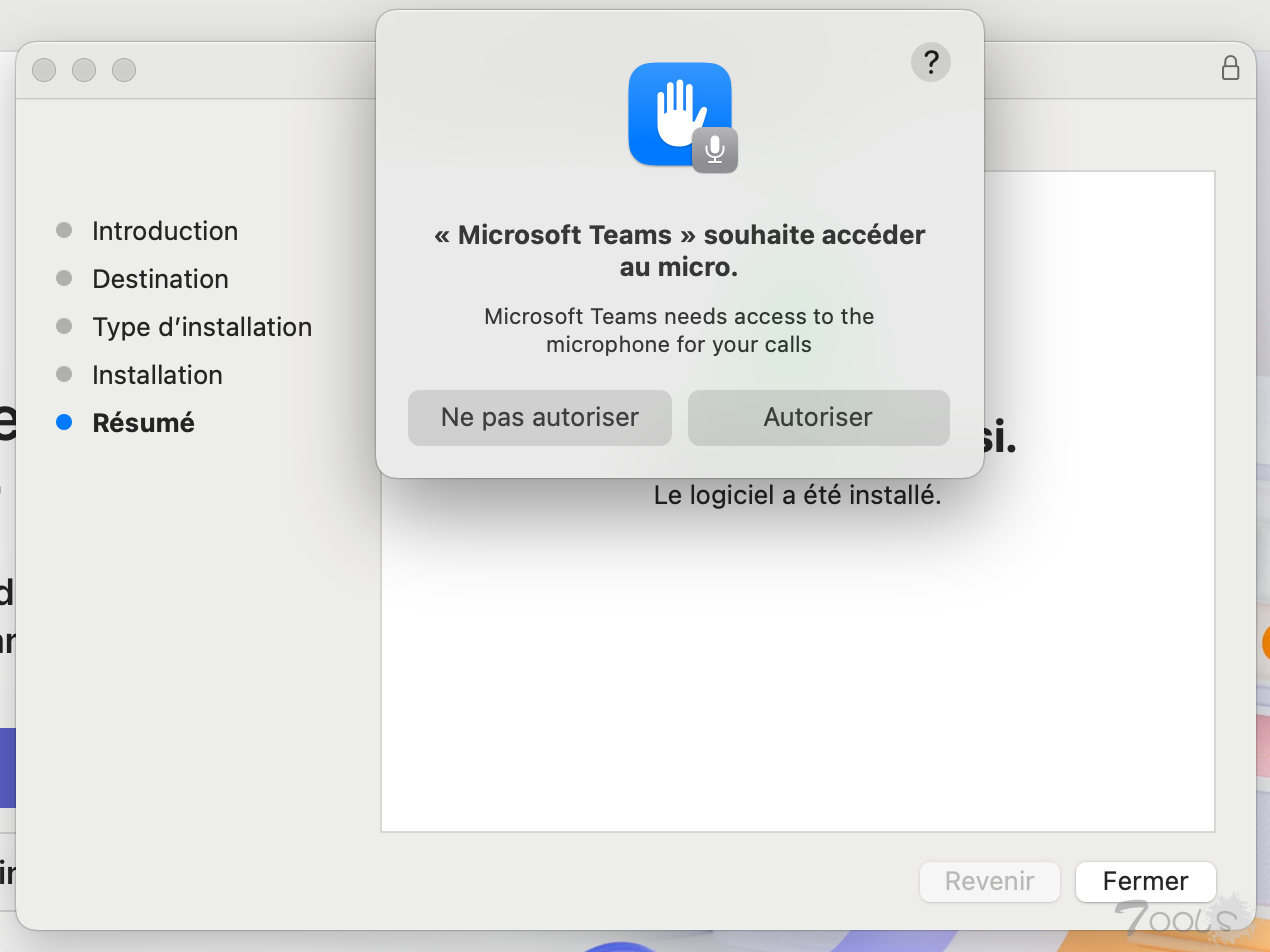1270x952 pixels.
Task: Click the text "Le logiciel a été installé."
Action: tap(797, 495)
